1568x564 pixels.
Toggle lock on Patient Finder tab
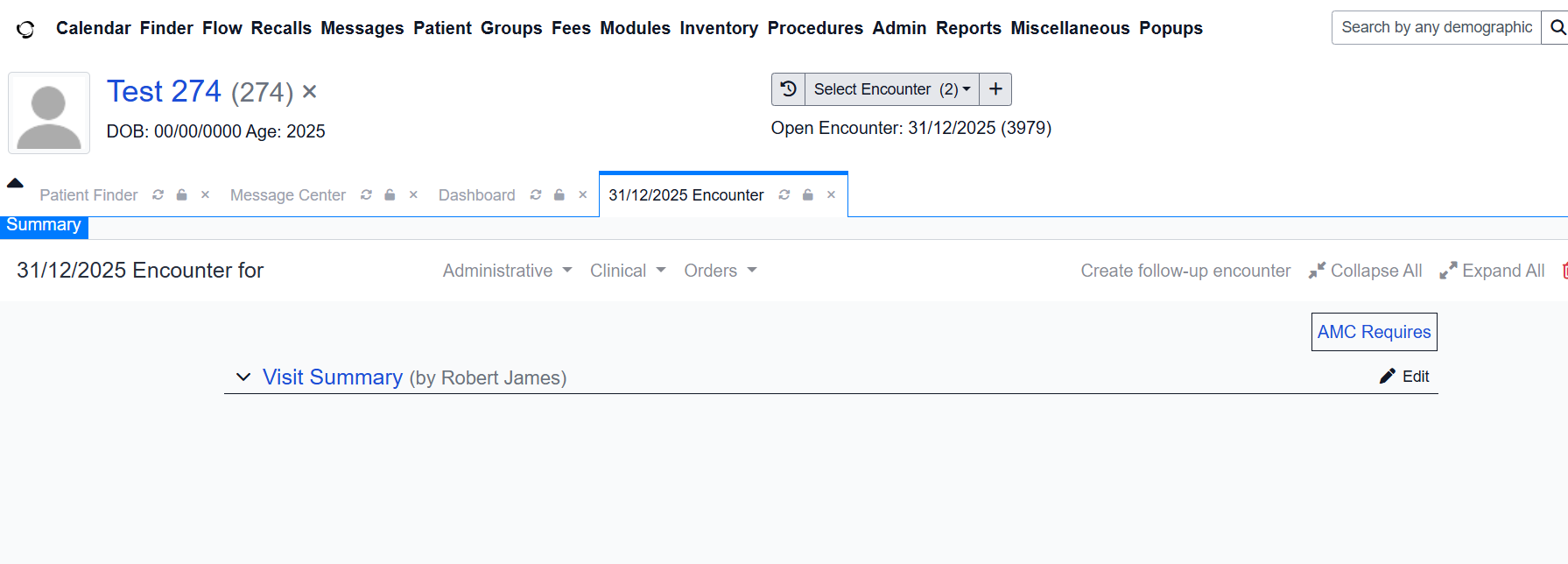click(182, 195)
